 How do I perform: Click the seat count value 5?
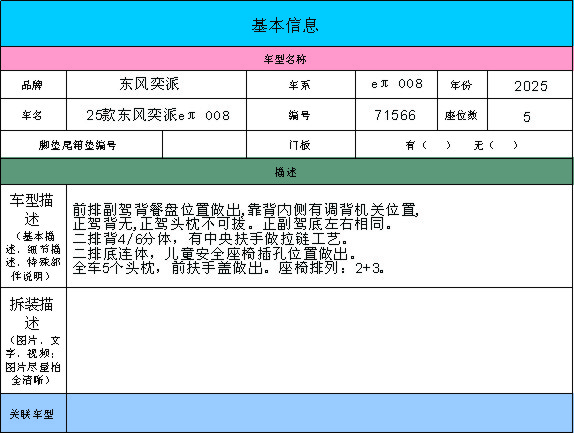pyautogui.click(x=530, y=115)
